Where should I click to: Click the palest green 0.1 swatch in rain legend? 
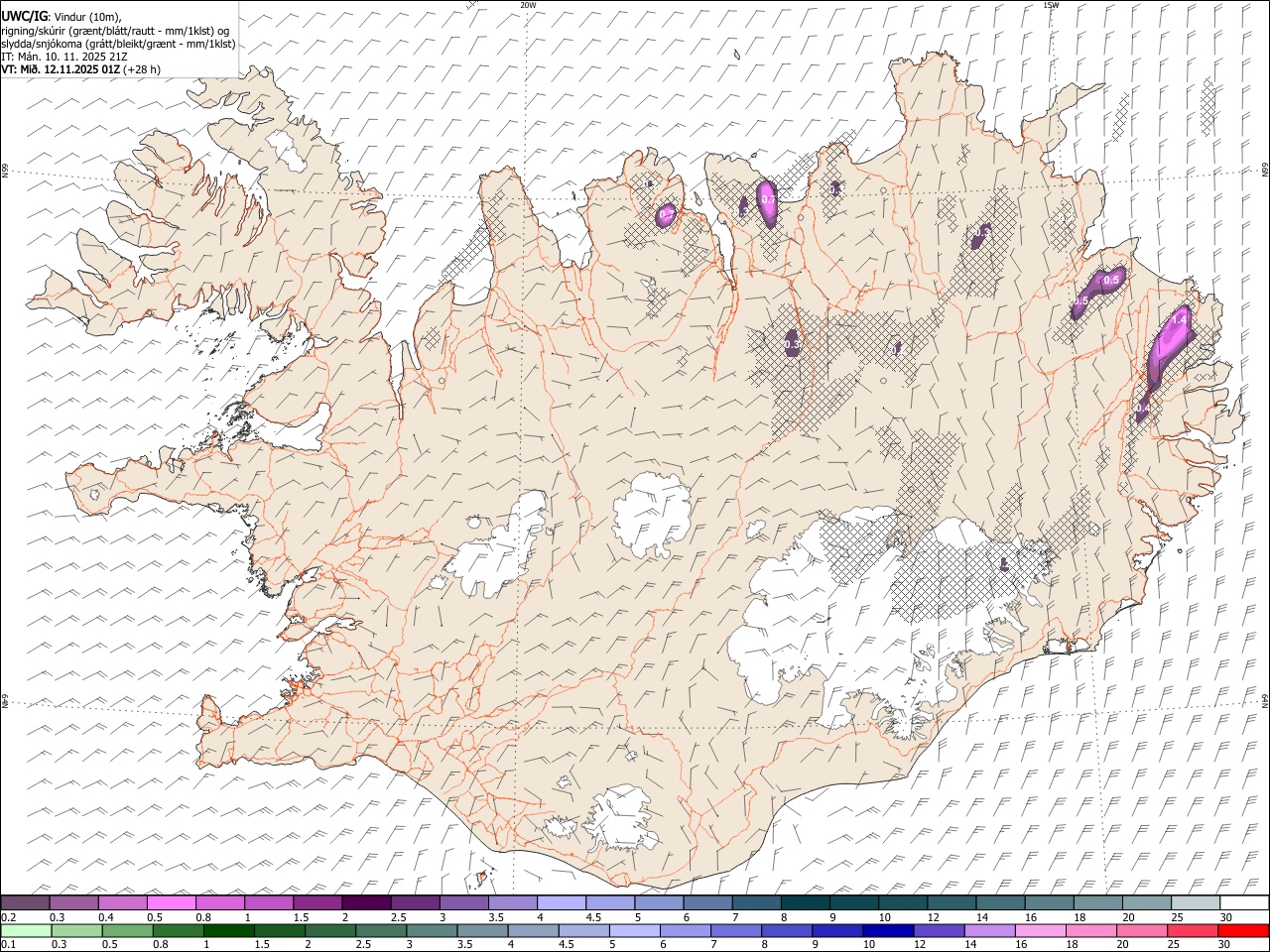[25, 930]
